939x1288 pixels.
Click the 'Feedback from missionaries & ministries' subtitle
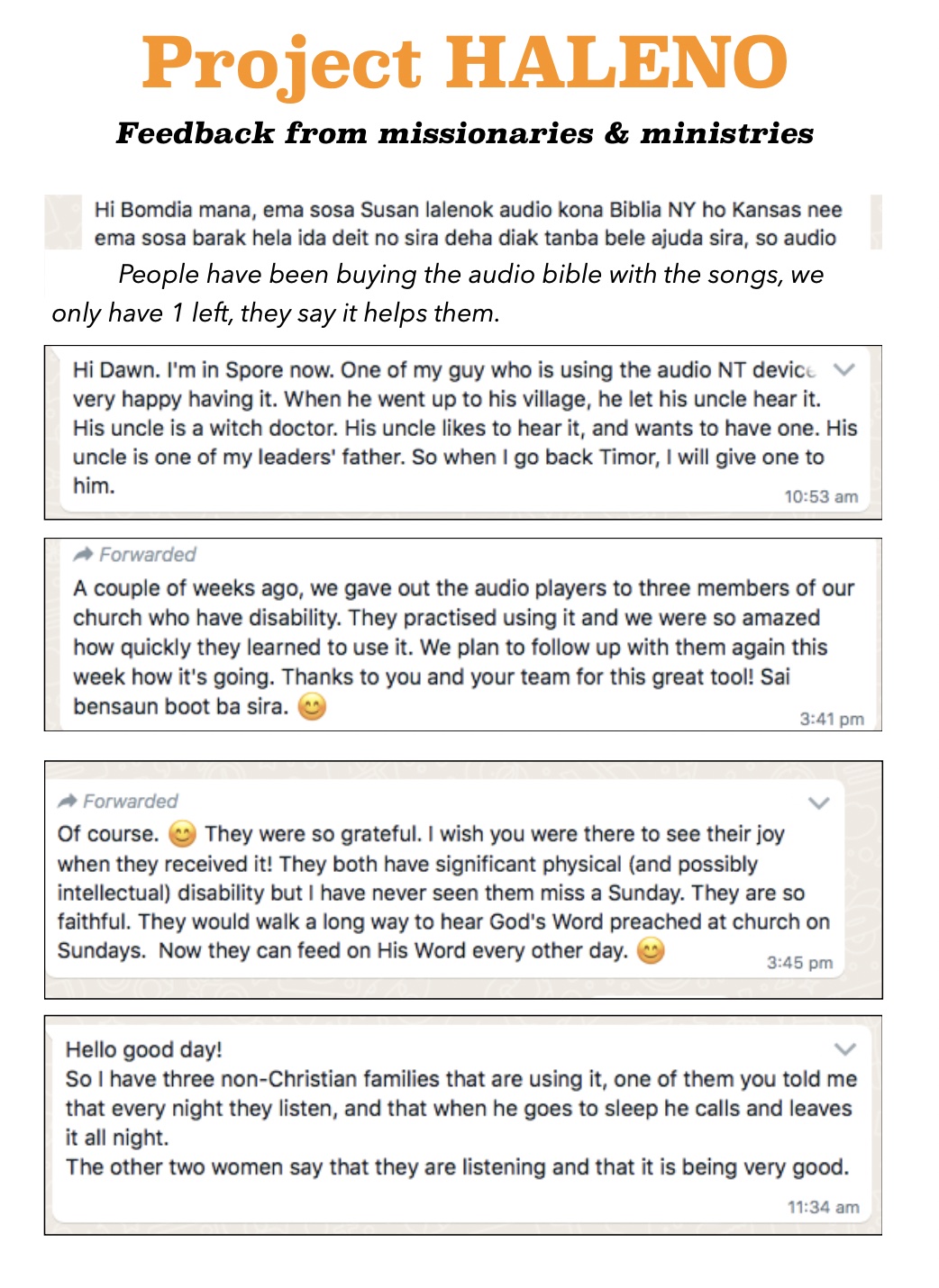[465, 133]
